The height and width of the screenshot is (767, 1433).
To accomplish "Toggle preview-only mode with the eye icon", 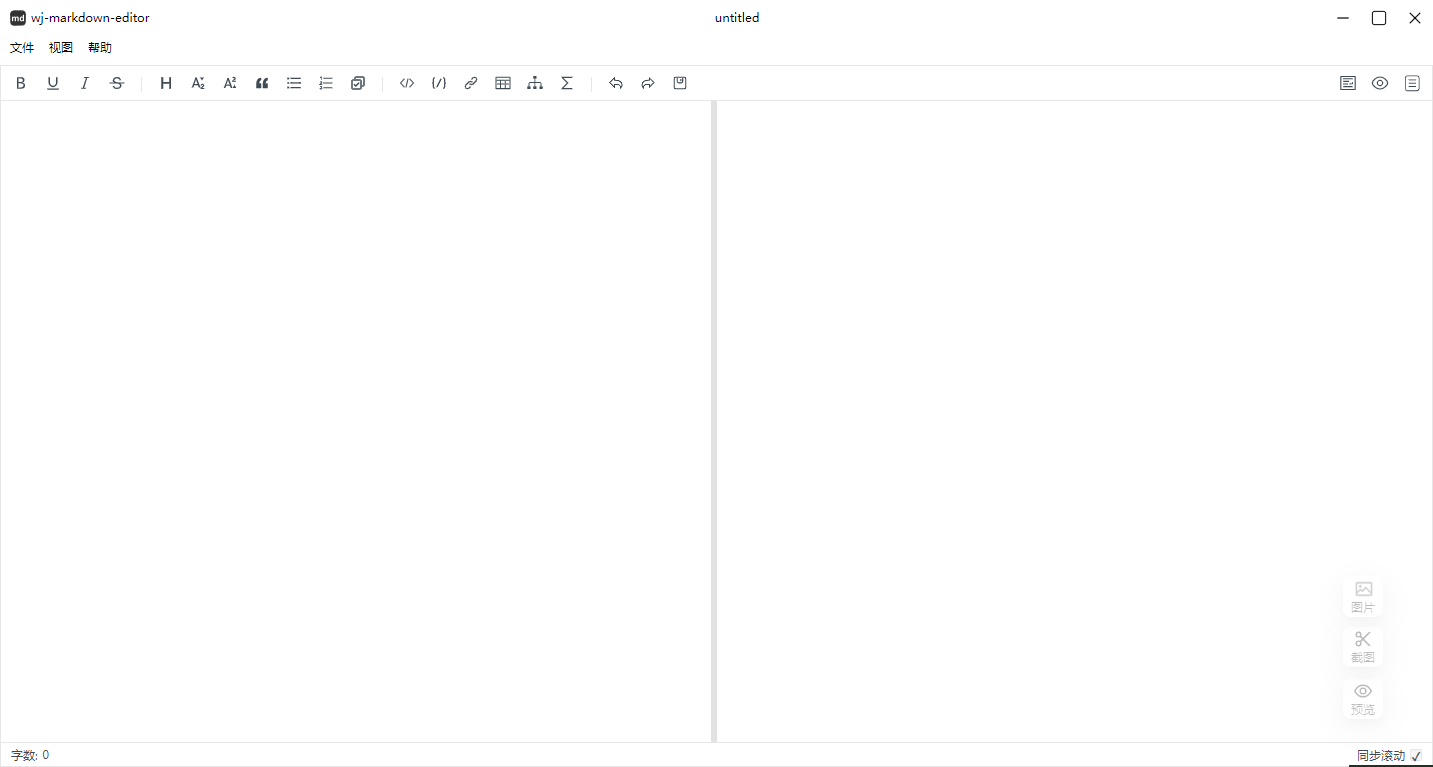I will point(1380,83).
